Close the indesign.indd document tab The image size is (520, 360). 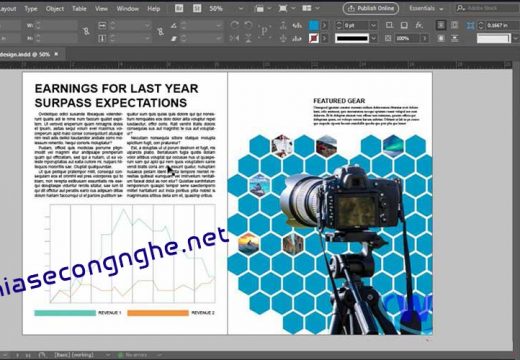56,54
